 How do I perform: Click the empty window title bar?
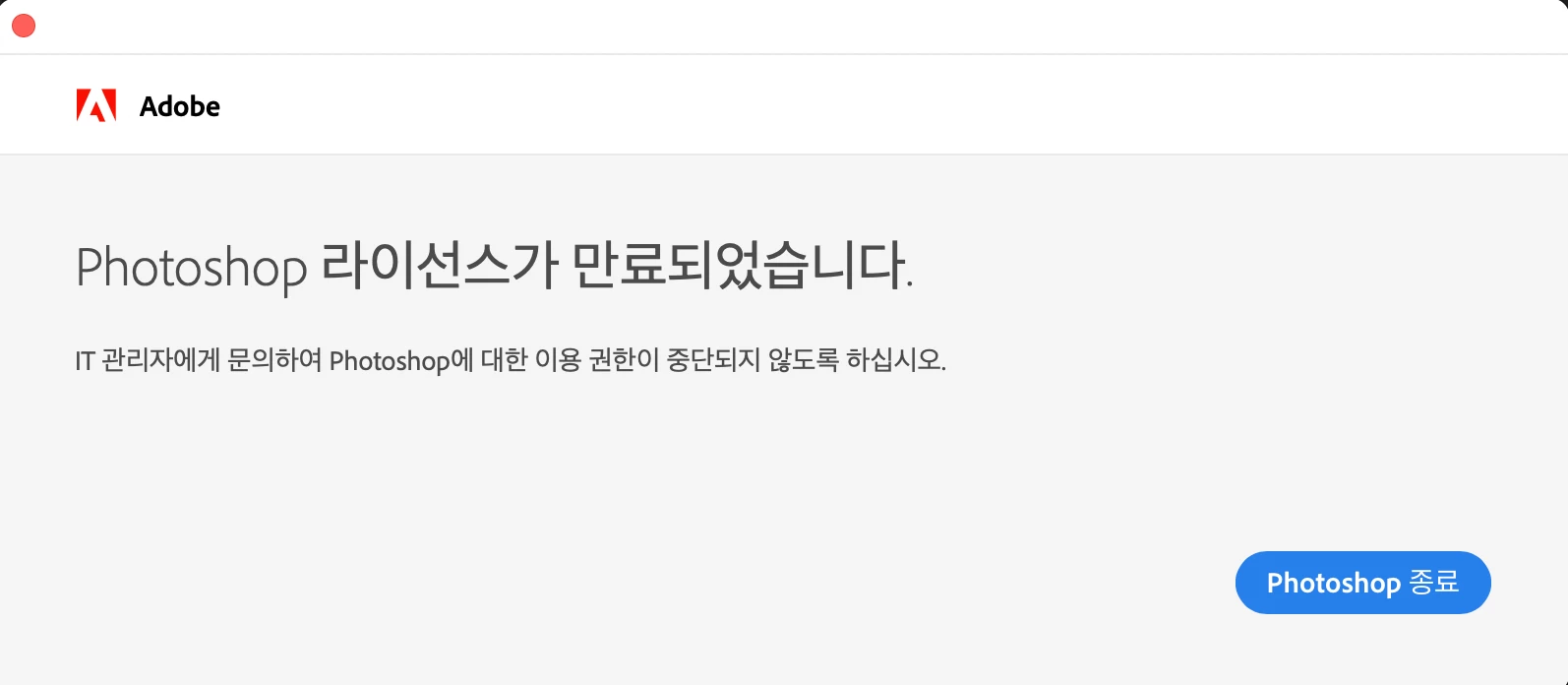[x=787, y=27]
